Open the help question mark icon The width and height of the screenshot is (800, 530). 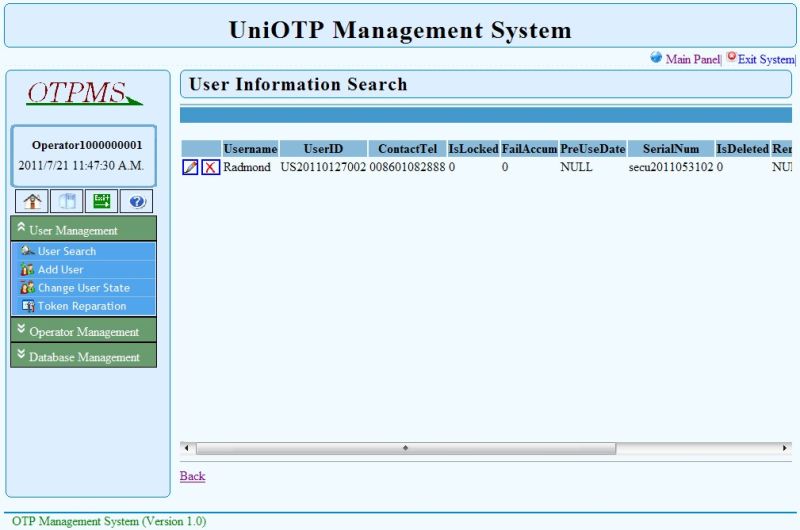(136, 201)
